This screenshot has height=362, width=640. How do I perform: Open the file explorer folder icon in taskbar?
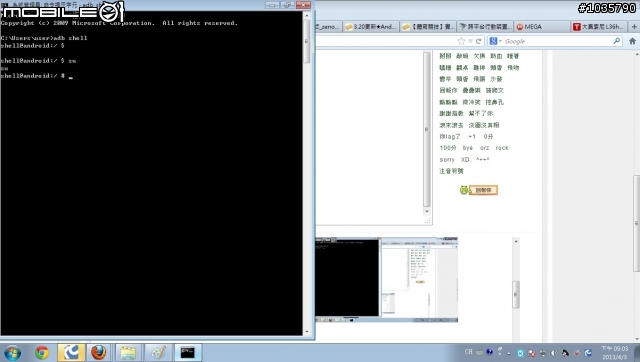[128, 353]
